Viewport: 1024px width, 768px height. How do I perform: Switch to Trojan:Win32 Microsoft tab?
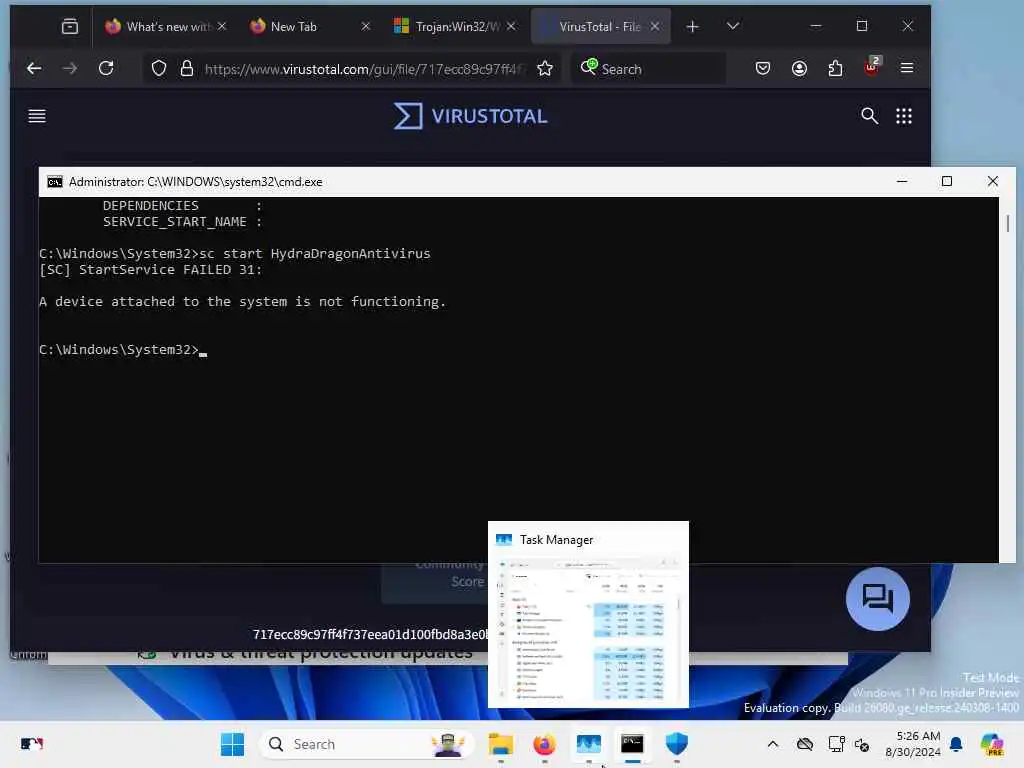click(457, 27)
